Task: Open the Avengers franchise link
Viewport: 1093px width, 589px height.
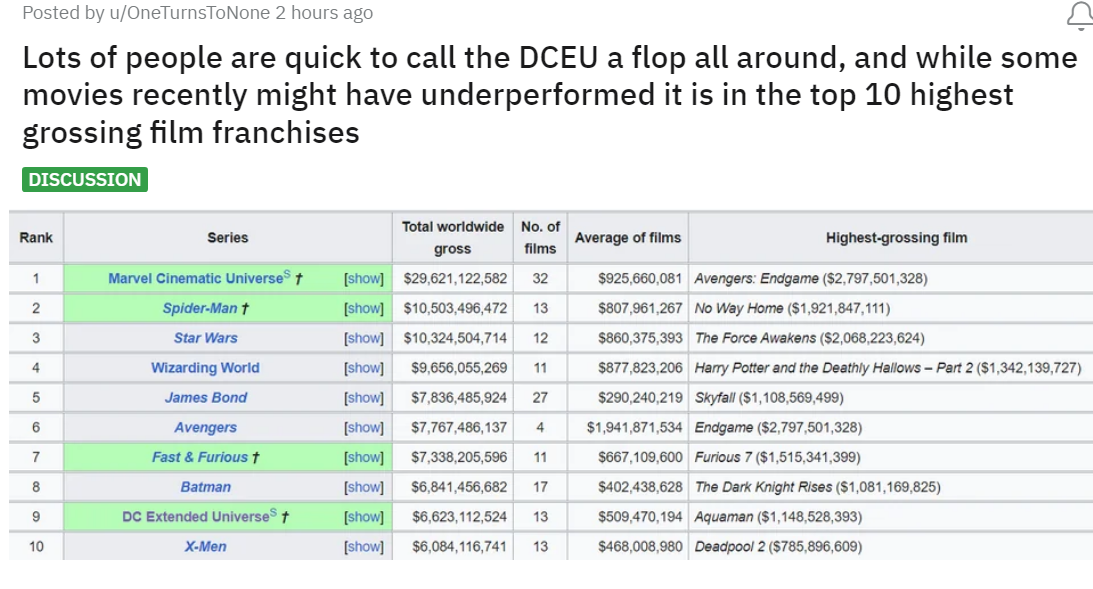Action: point(204,427)
